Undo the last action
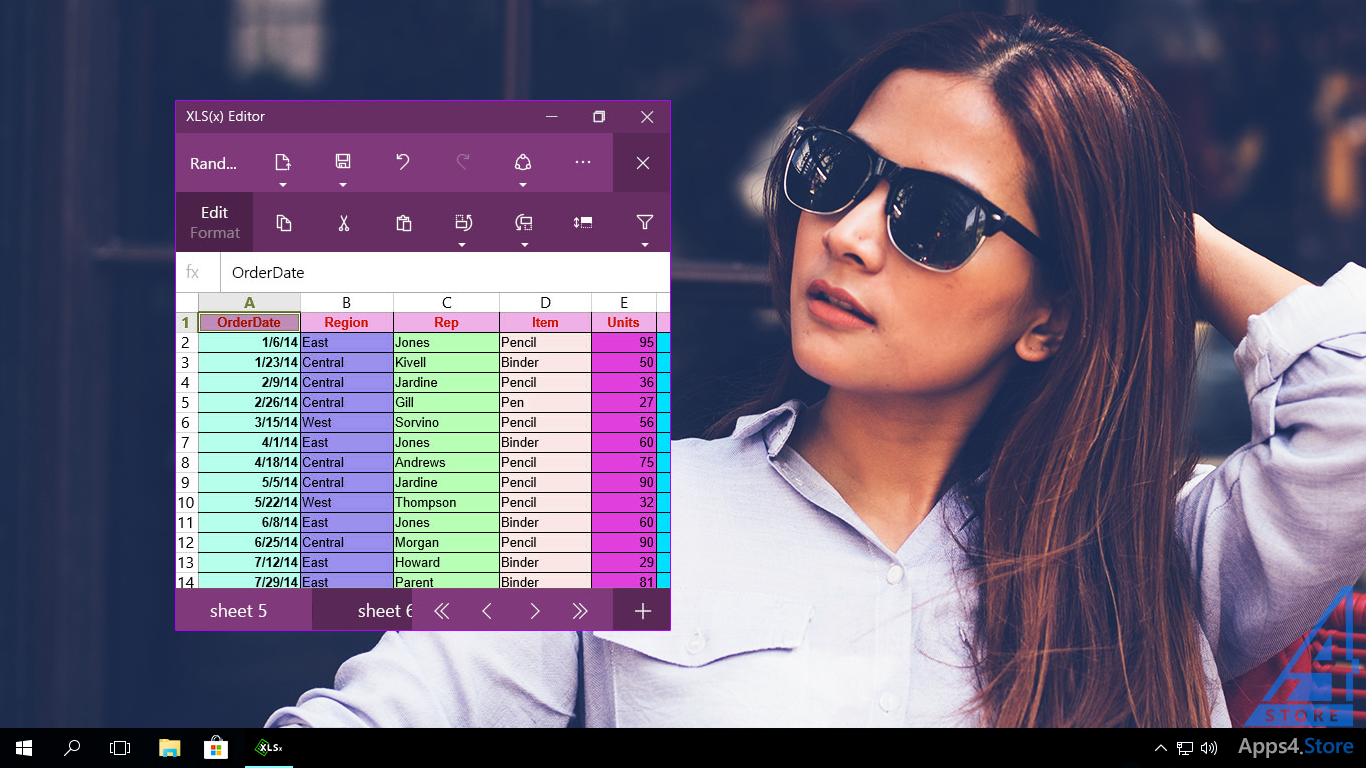Image resolution: width=1366 pixels, height=768 pixels. point(403,163)
